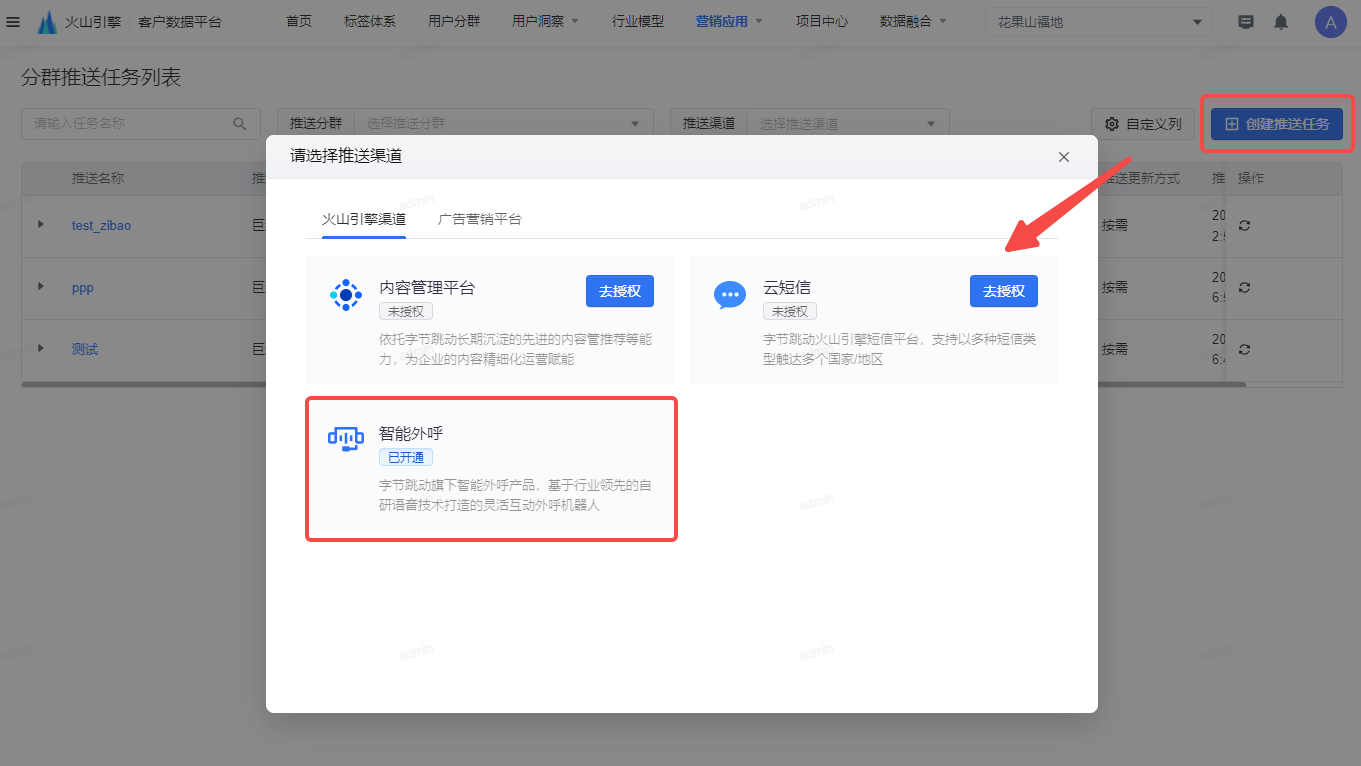Viewport: 1361px width, 766px height.
Task: Click the 云短信 chat bubble icon
Action: click(730, 295)
